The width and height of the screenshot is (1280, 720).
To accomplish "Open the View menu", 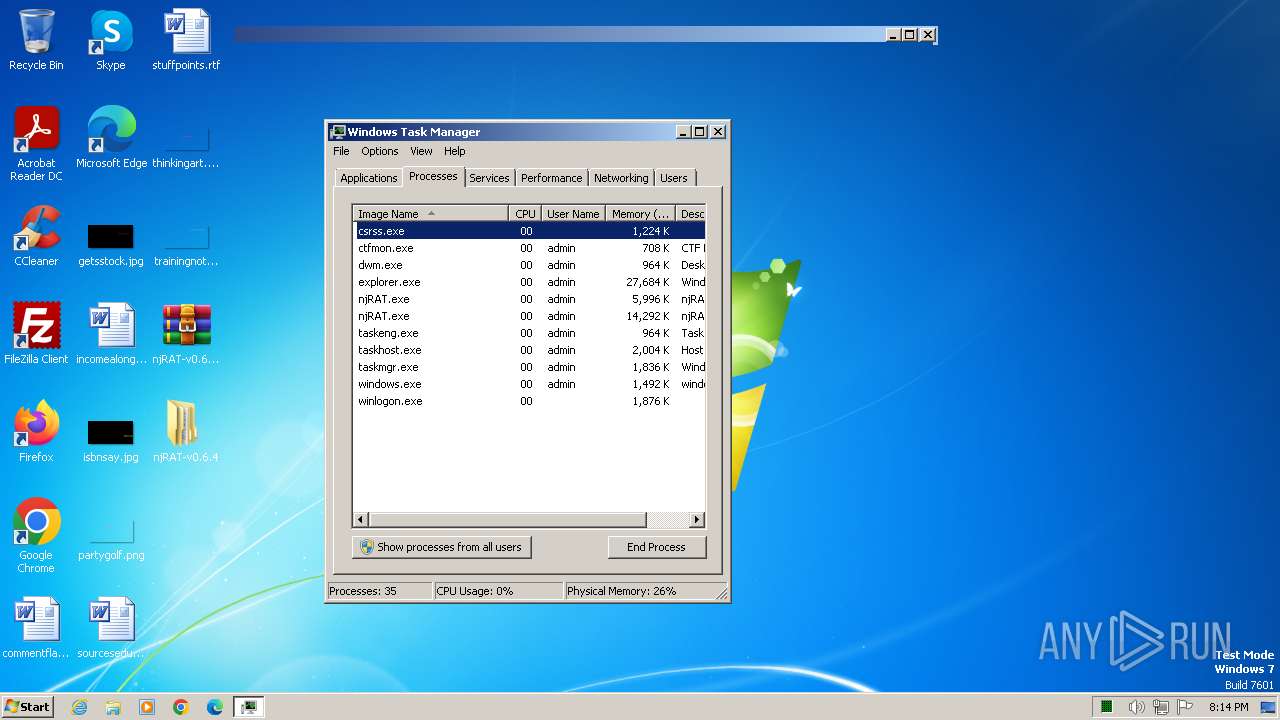I will coord(421,151).
